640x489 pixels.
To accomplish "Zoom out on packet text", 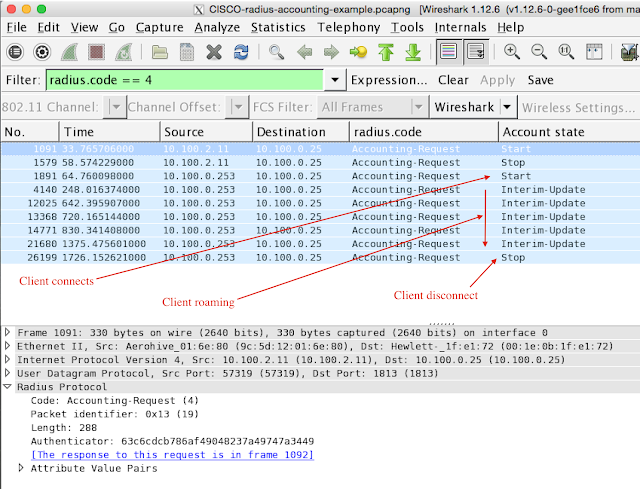I will click(539, 52).
